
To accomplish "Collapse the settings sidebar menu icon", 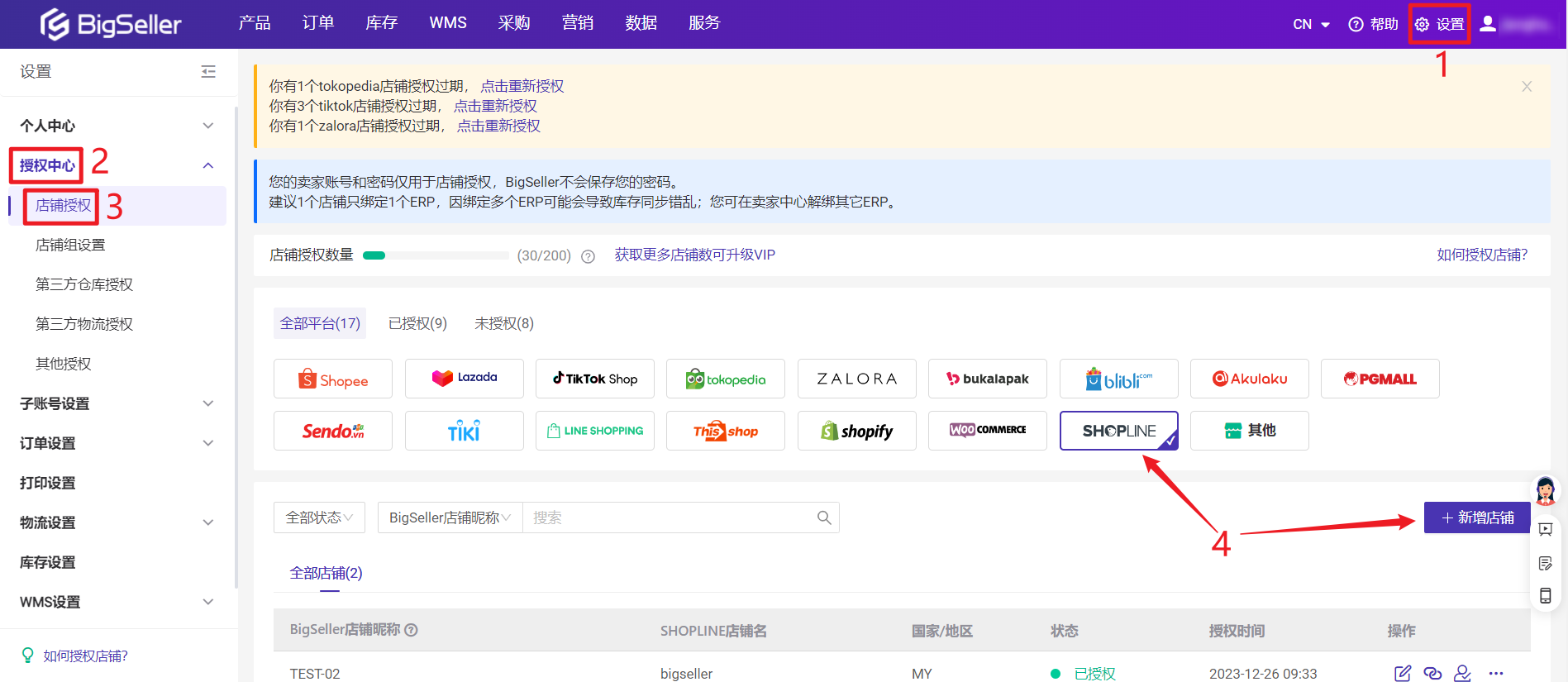I will tap(208, 72).
